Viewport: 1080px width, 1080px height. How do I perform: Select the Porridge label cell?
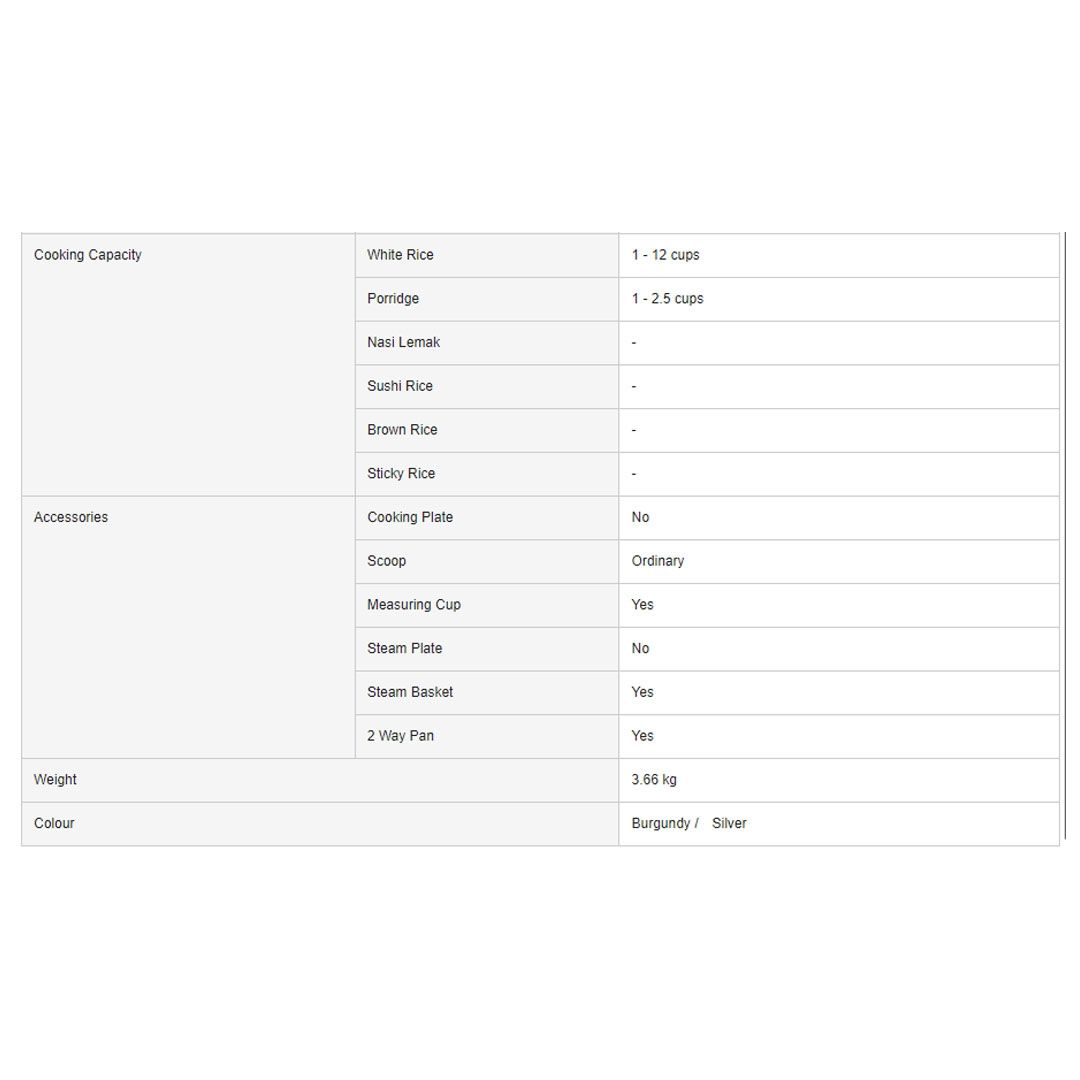tap(393, 299)
